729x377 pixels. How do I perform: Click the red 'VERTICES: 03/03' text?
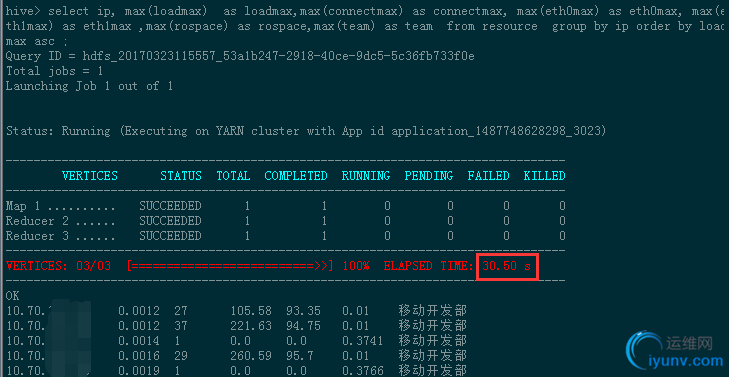(58, 266)
